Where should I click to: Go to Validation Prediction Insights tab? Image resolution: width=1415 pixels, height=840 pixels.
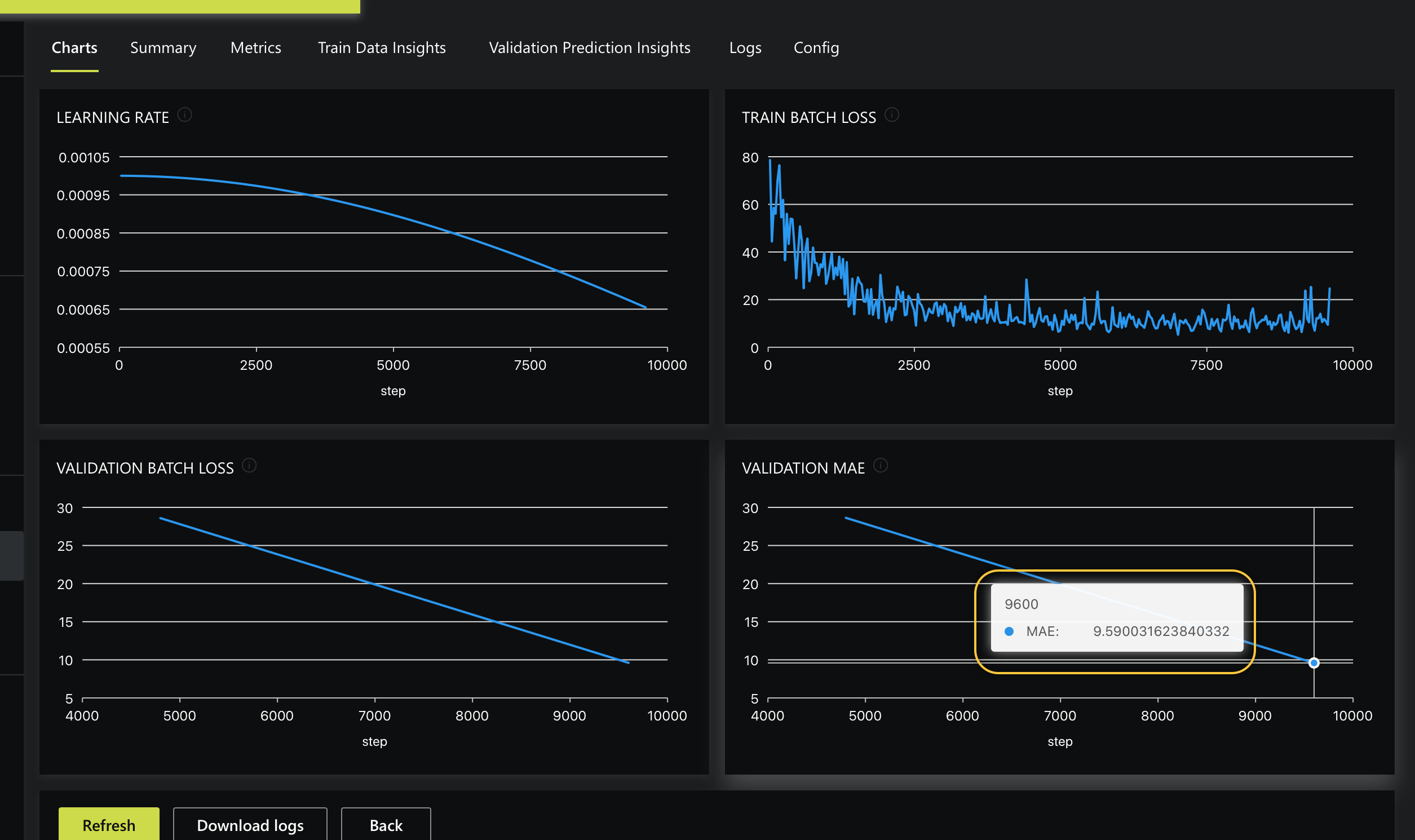[589, 47]
